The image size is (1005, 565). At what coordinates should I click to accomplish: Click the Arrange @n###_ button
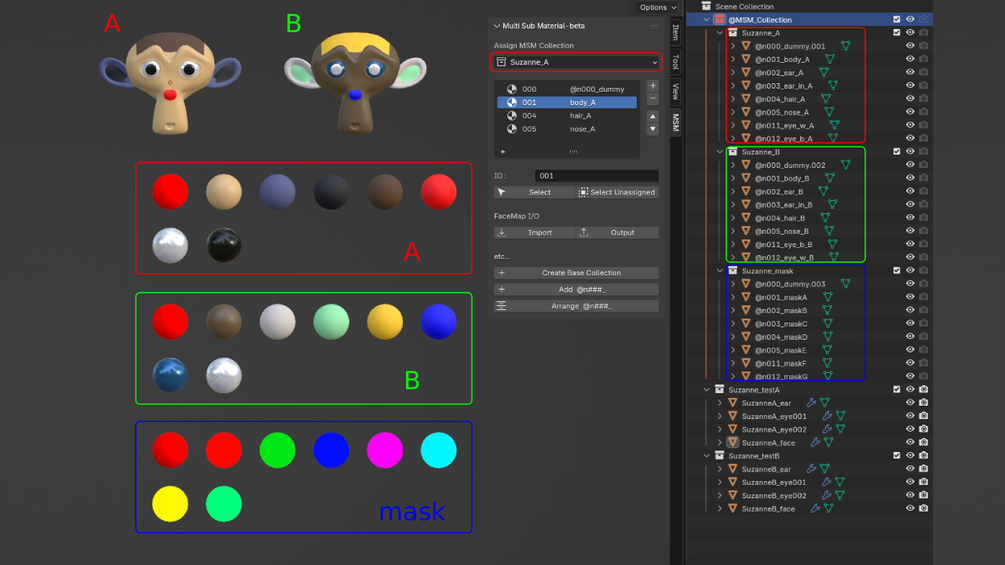coord(576,306)
